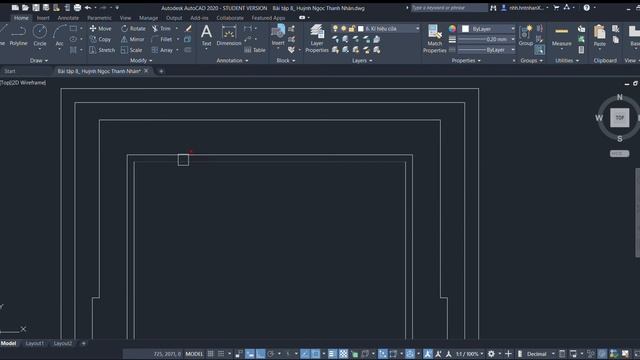Open Layer Properties manager
Viewport: 640px width, 360px height.
317,38
